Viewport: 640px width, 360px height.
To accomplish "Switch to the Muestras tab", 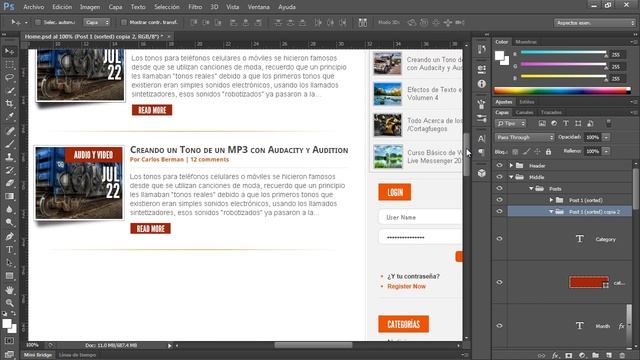I will point(526,42).
